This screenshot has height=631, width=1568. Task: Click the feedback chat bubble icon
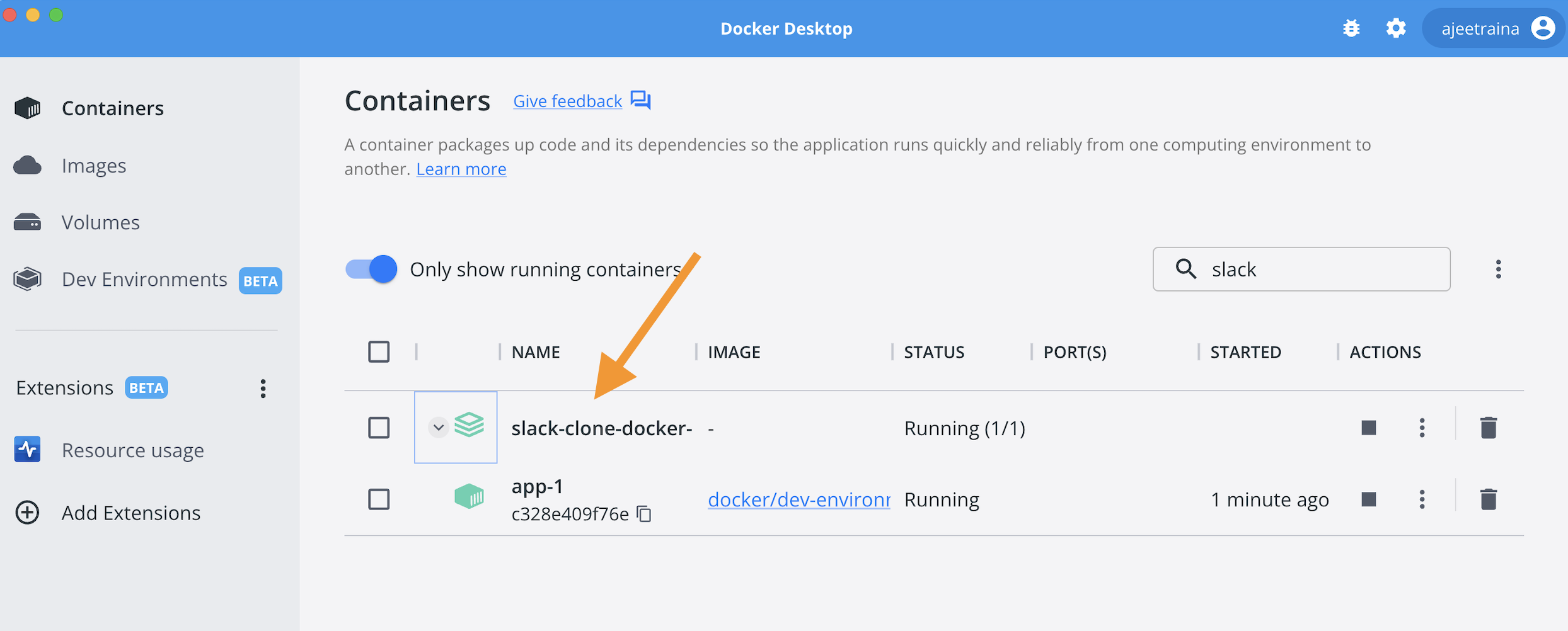tap(641, 100)
